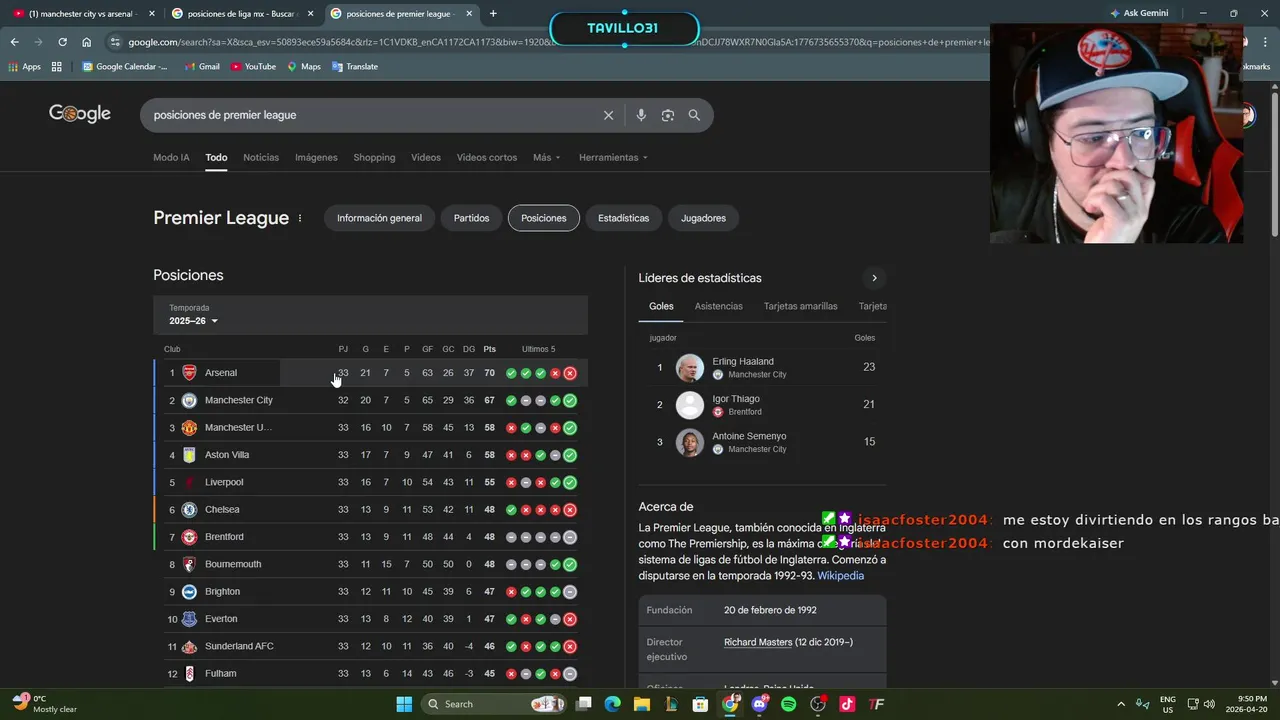Open the Translate bookmark
The image size is (1280, 720).
pyautogui.click(x=355, y=67)
